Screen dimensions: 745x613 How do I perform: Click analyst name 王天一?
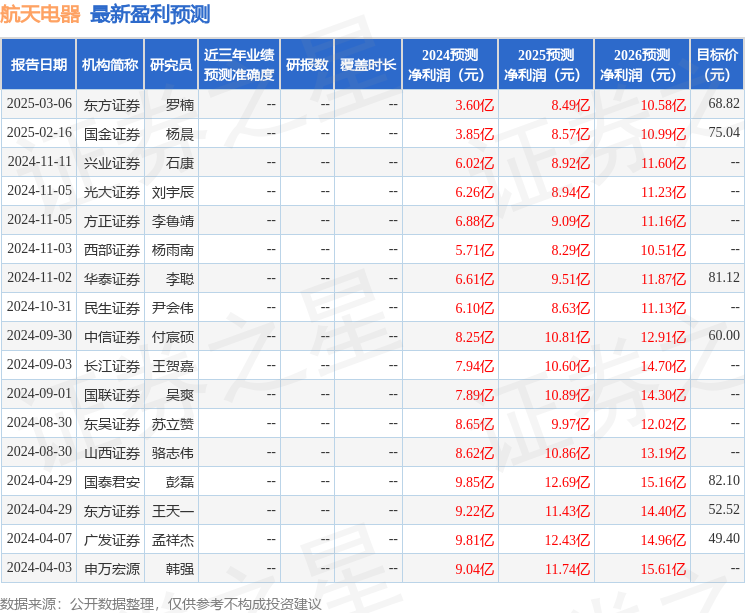tap(173, 511)
